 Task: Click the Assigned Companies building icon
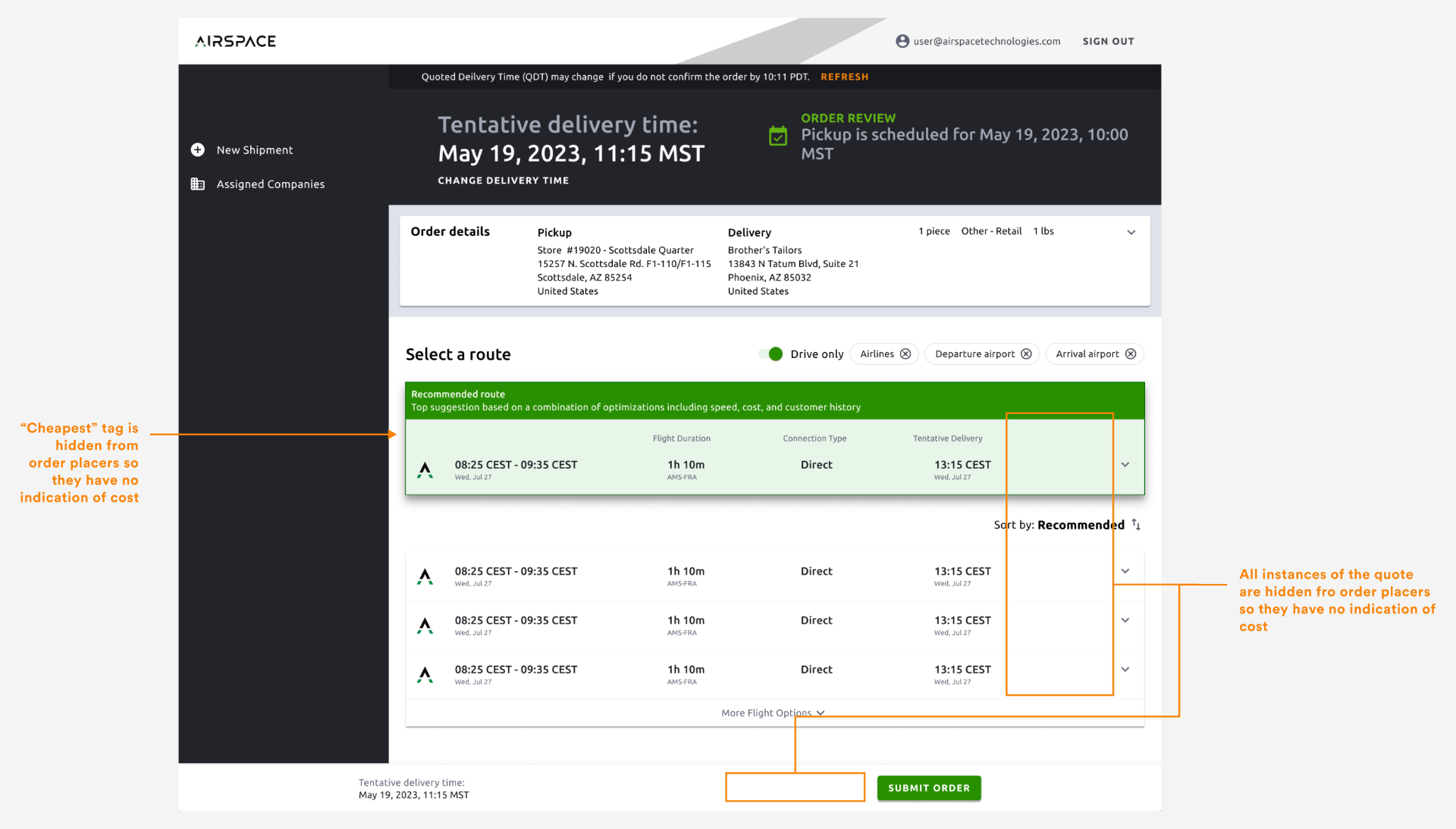tap(198, 184)
